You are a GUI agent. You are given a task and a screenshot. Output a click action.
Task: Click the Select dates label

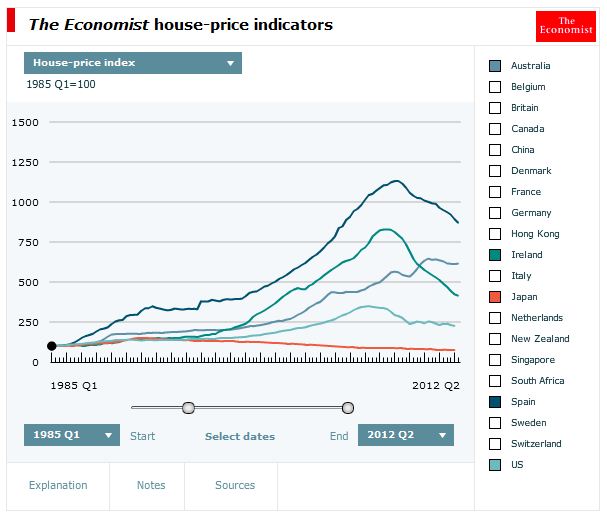click(240, 436)
